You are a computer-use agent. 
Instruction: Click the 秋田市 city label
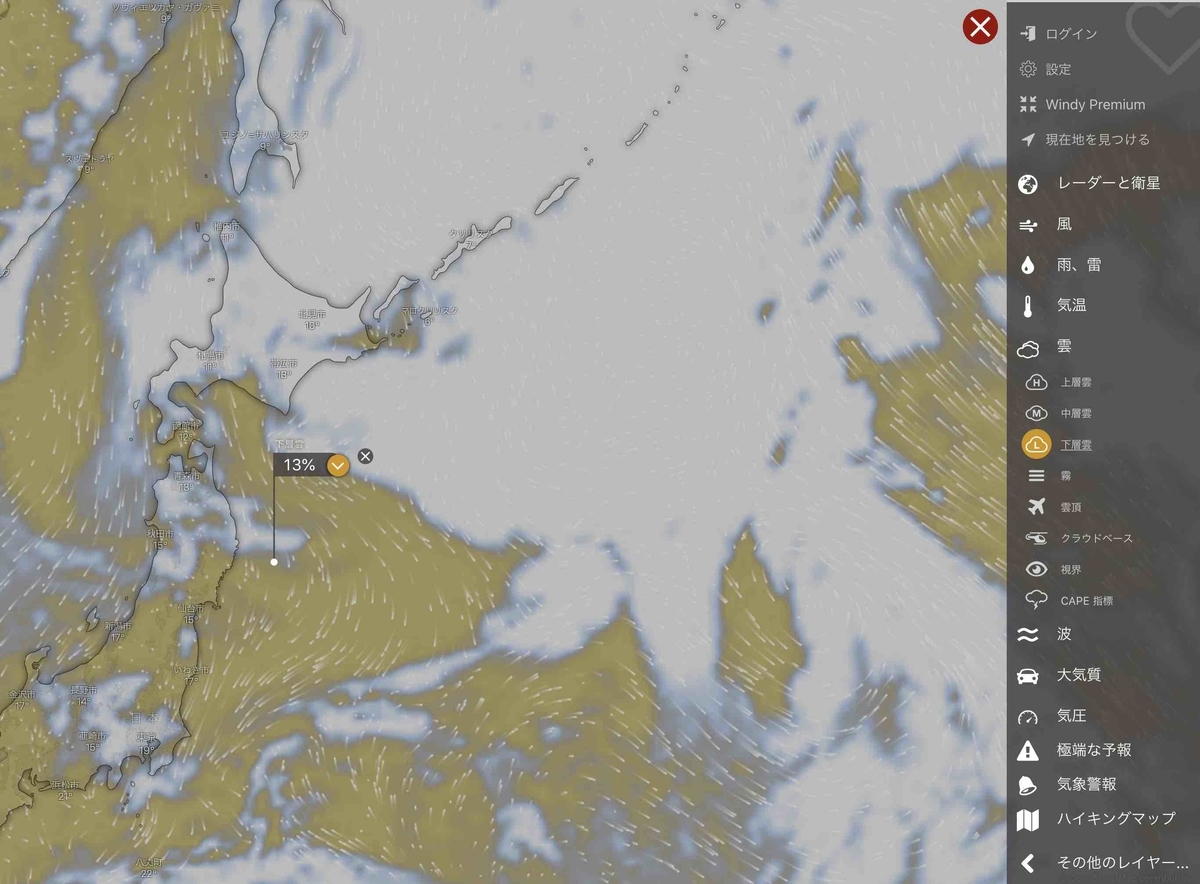[160, 535]
